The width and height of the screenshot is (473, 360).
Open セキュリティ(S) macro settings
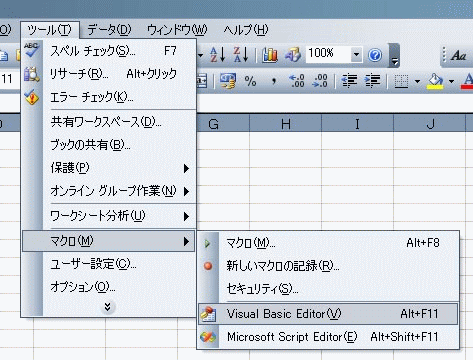tap(328, 289)
